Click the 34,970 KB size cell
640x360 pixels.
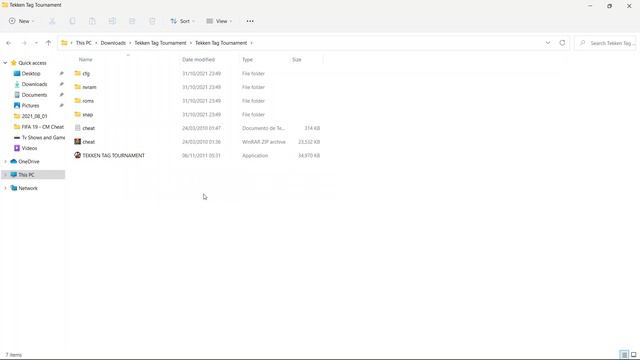[309, 156]
